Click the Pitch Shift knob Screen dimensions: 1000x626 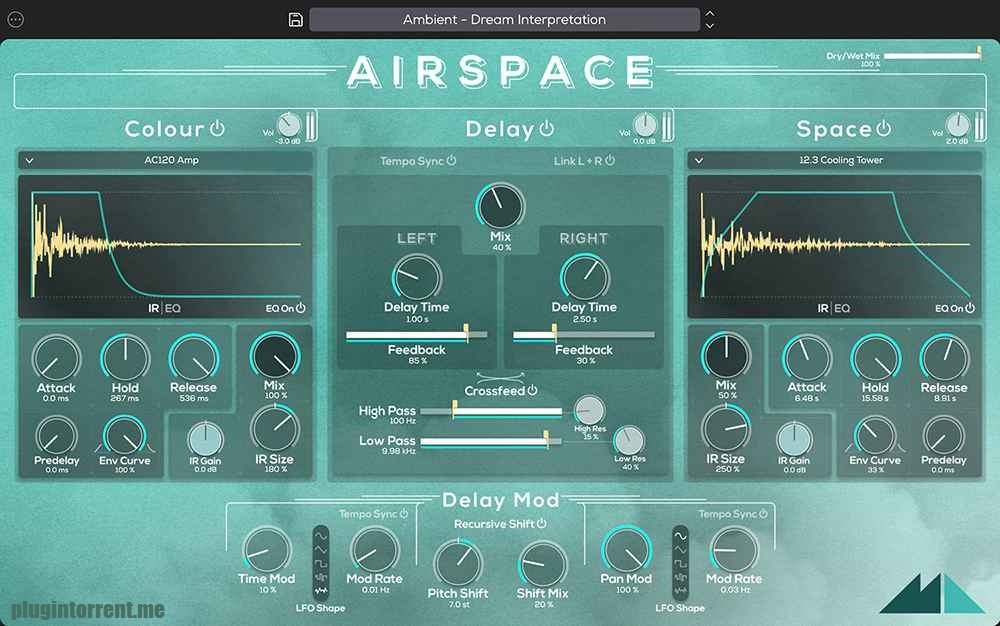tap(458, 564)
